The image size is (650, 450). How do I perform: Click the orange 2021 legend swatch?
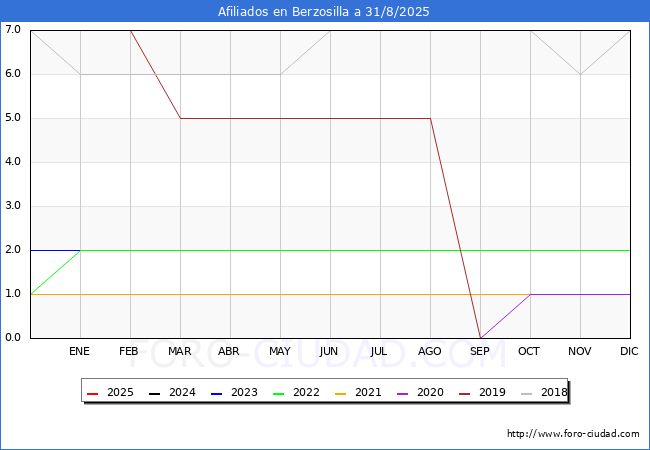pyautogui.click(x=340, y=393)
